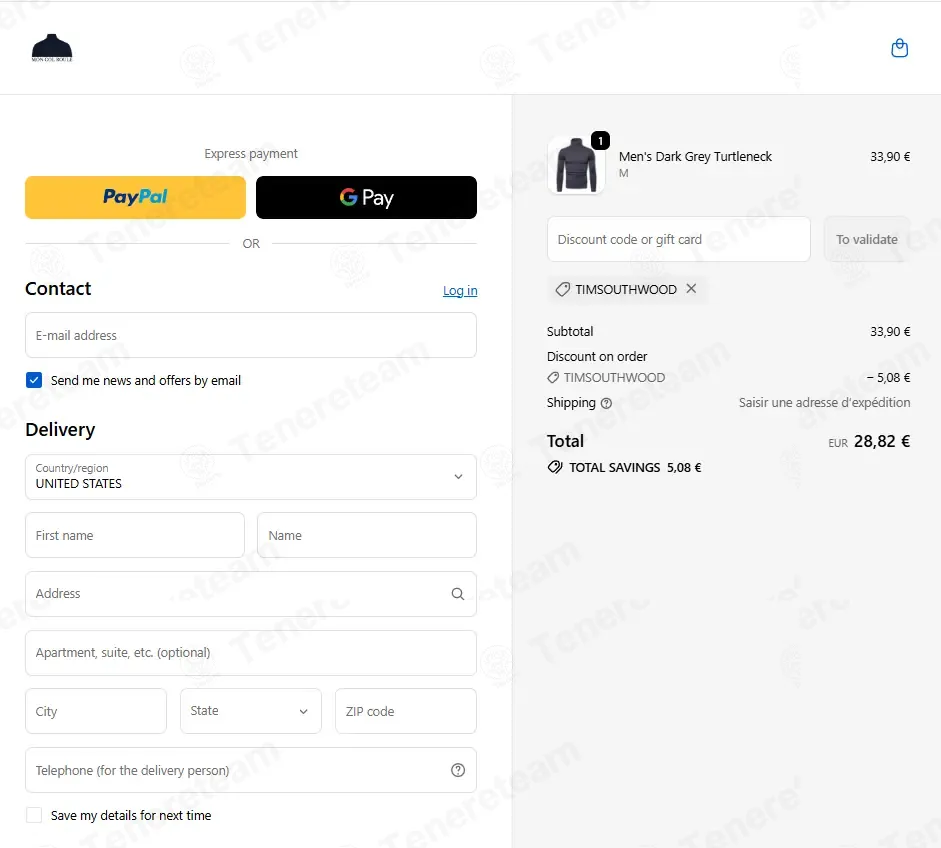Focus the City input field
941x848 pixels.
(96, 711)
